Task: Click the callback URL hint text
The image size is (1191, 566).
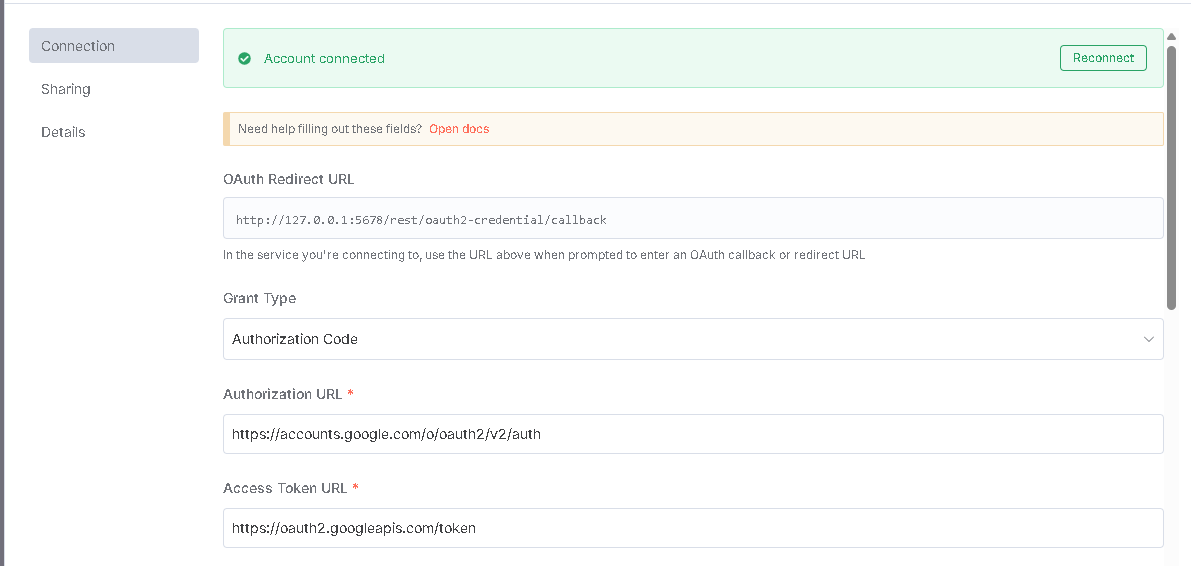Action: pos(544,255)
